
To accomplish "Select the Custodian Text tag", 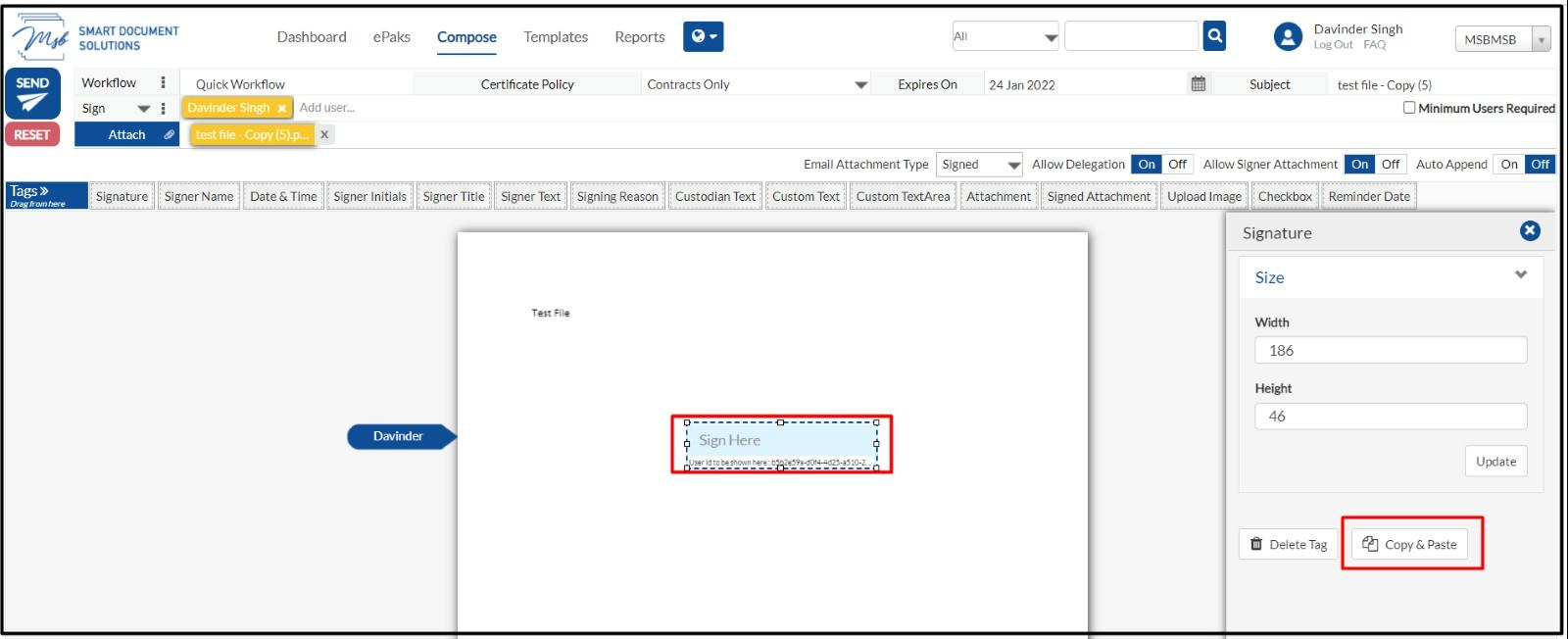I will pyautogui.click(x=715, y=196).
